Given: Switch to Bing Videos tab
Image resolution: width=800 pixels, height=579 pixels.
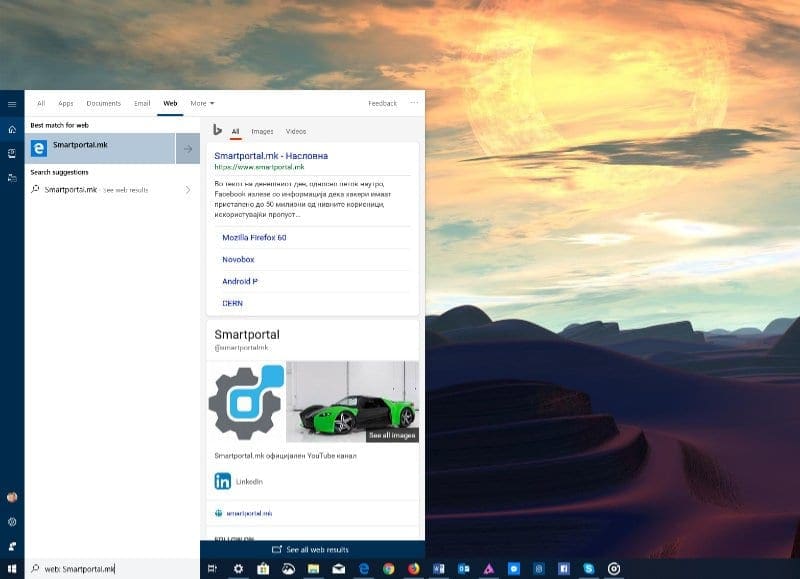Looking at the screenshot, I should pyautogui.click(x=296, y=132).
